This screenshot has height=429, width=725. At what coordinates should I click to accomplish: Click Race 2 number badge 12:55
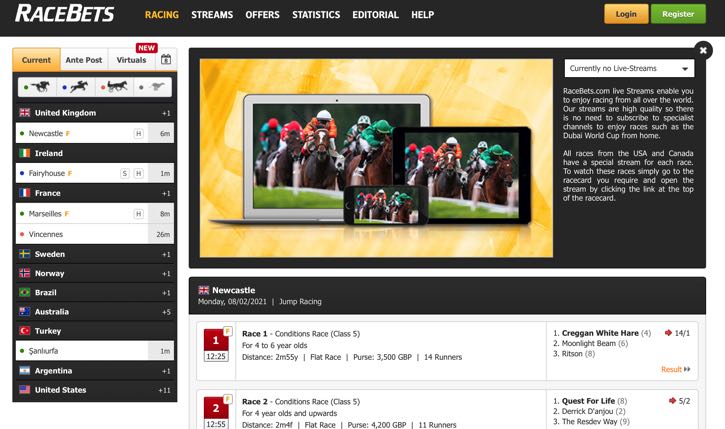click(216, 412)
